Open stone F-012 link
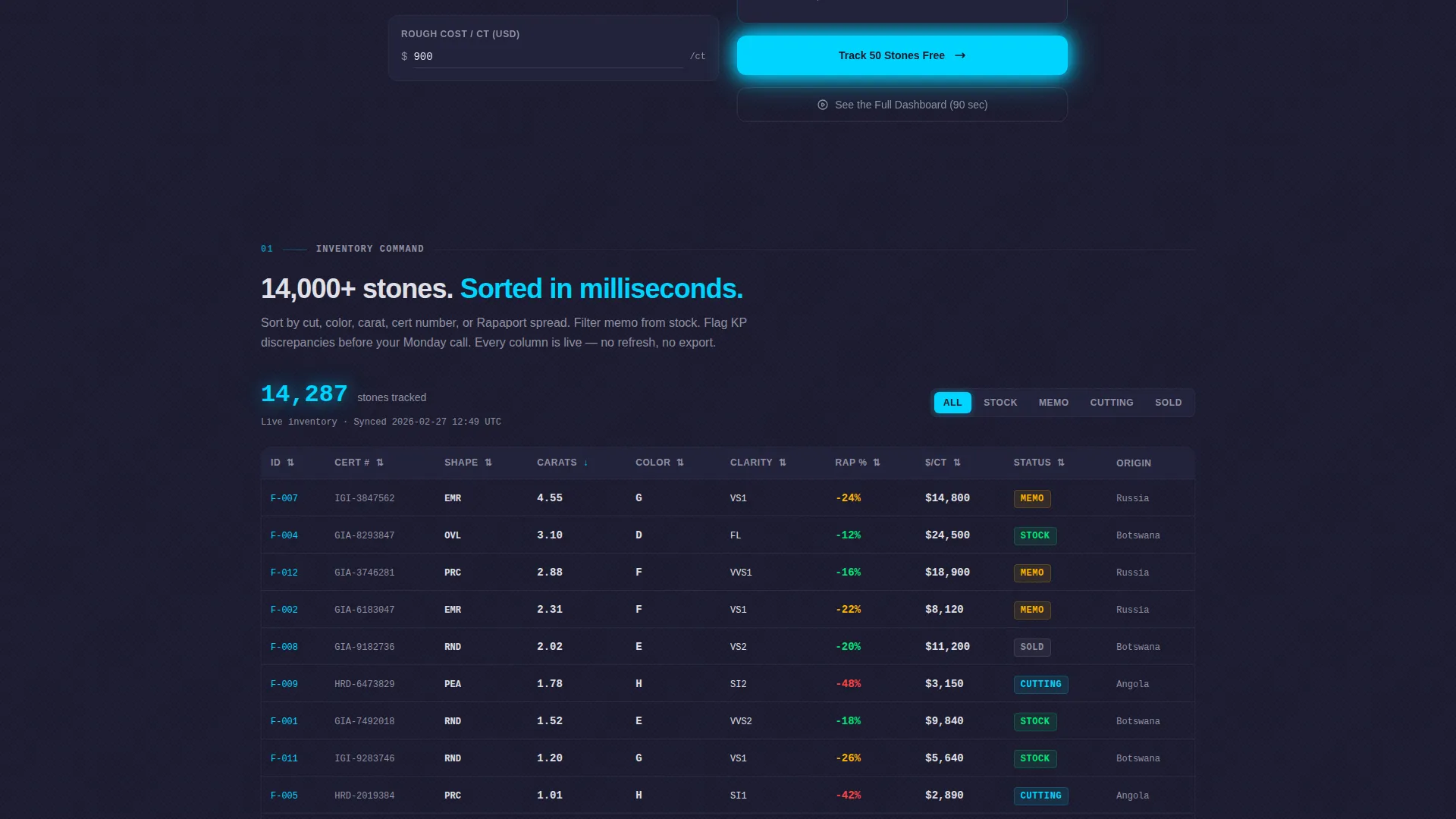This screenshot has width=1456, height=819. point(284,573)
